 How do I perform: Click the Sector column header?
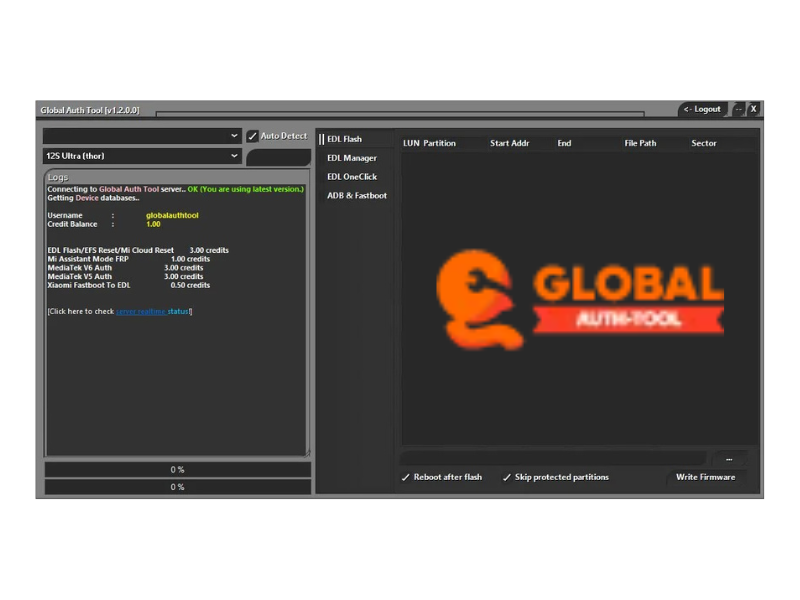tap(704, 143)
